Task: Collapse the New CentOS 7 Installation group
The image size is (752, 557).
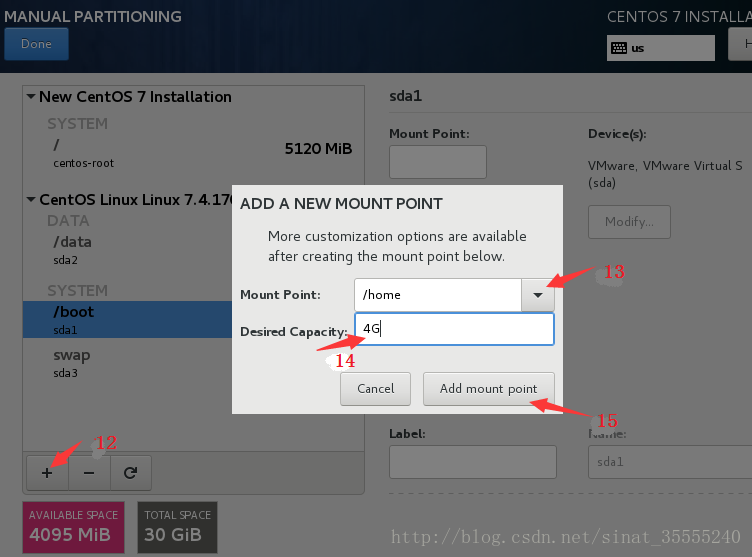Action: (31, 96)
